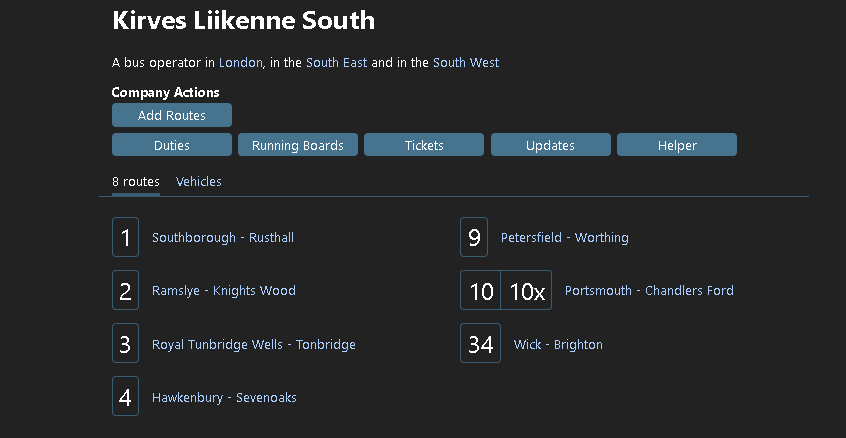Select the Tickets button
Viewport: 846px width, 438px height.
click(424, 145)
